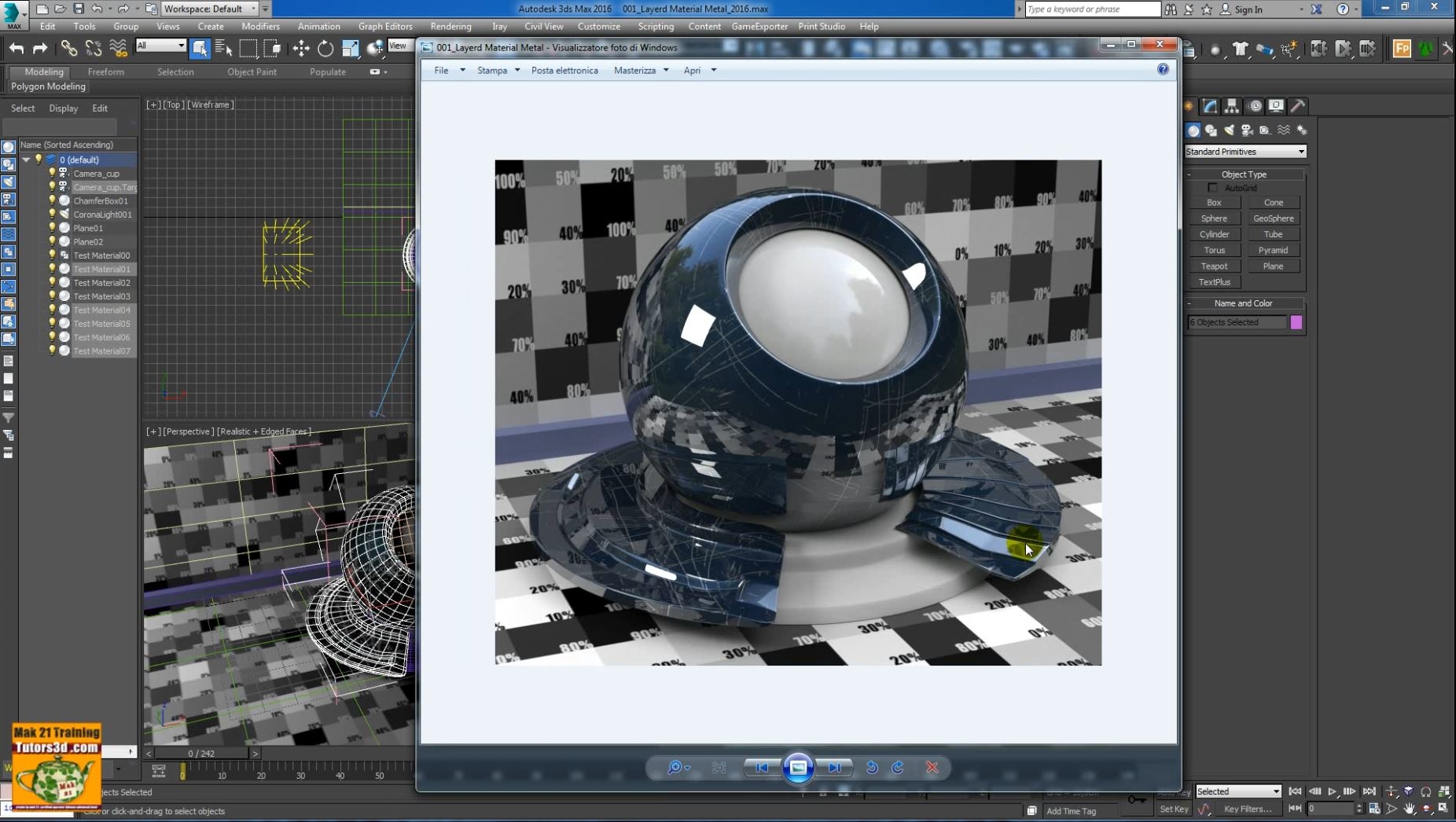Create a Sphere primitive button

(x=1214, y=218)
